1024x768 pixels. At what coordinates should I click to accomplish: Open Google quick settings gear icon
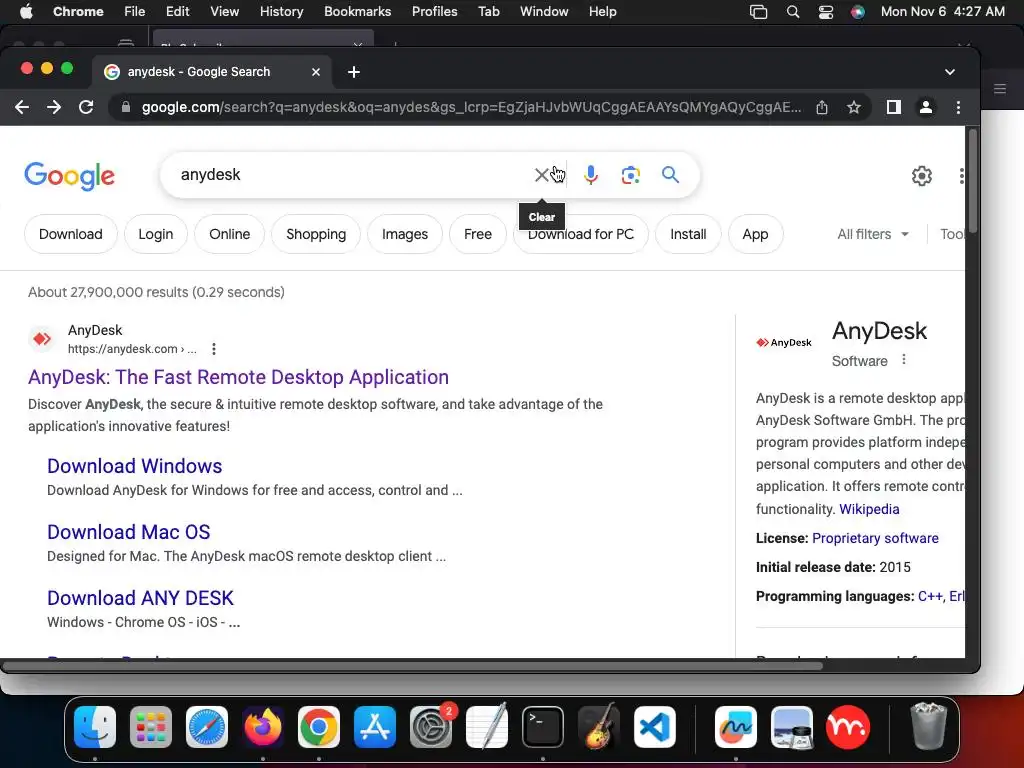click(921, 176)
